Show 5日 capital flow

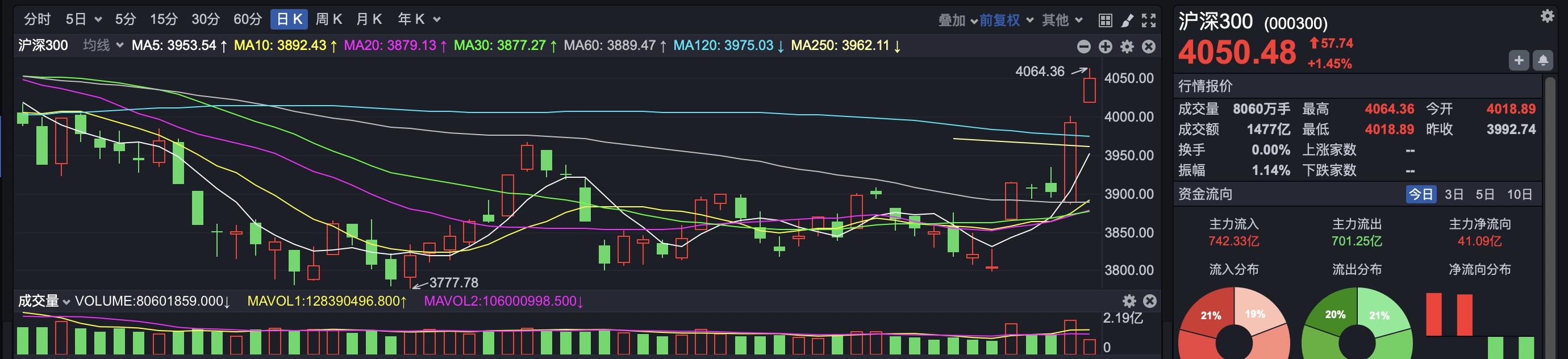click(x=1485, y=194)
